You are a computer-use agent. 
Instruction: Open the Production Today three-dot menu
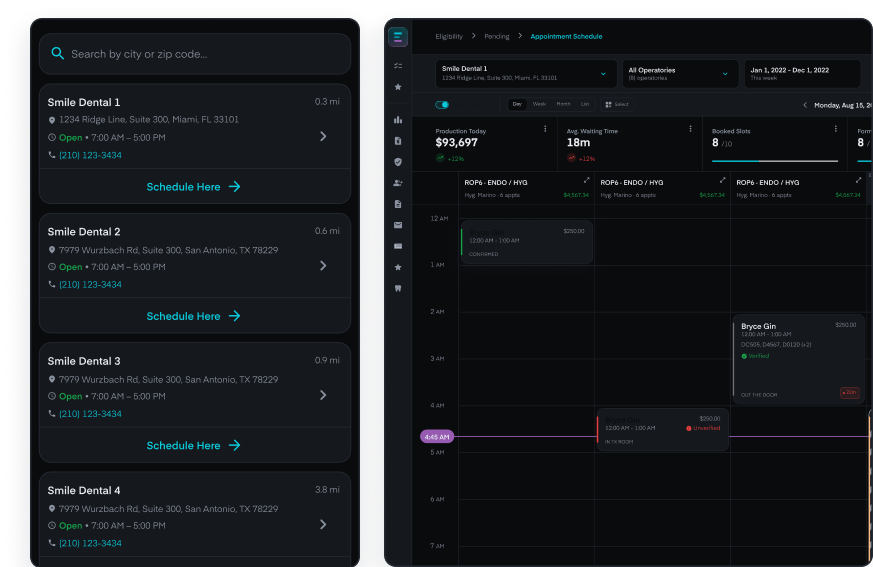click(545, 129)
